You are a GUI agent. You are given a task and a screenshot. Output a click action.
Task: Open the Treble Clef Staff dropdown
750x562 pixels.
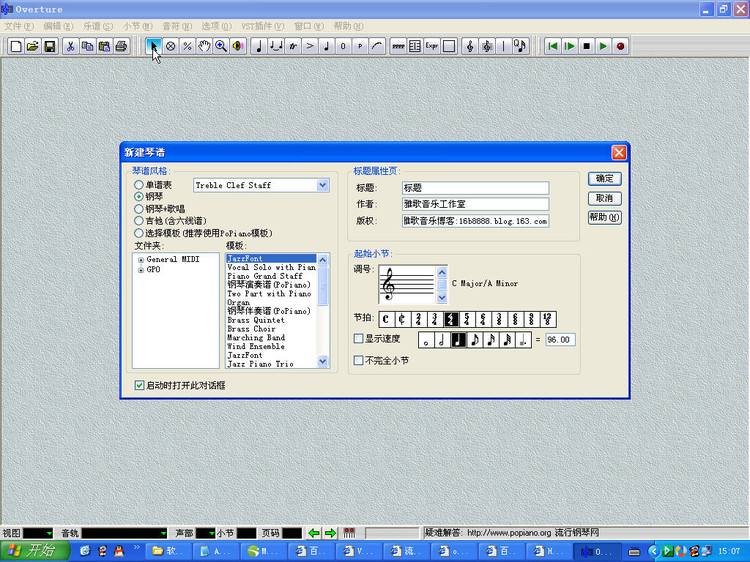pos(323,185)
